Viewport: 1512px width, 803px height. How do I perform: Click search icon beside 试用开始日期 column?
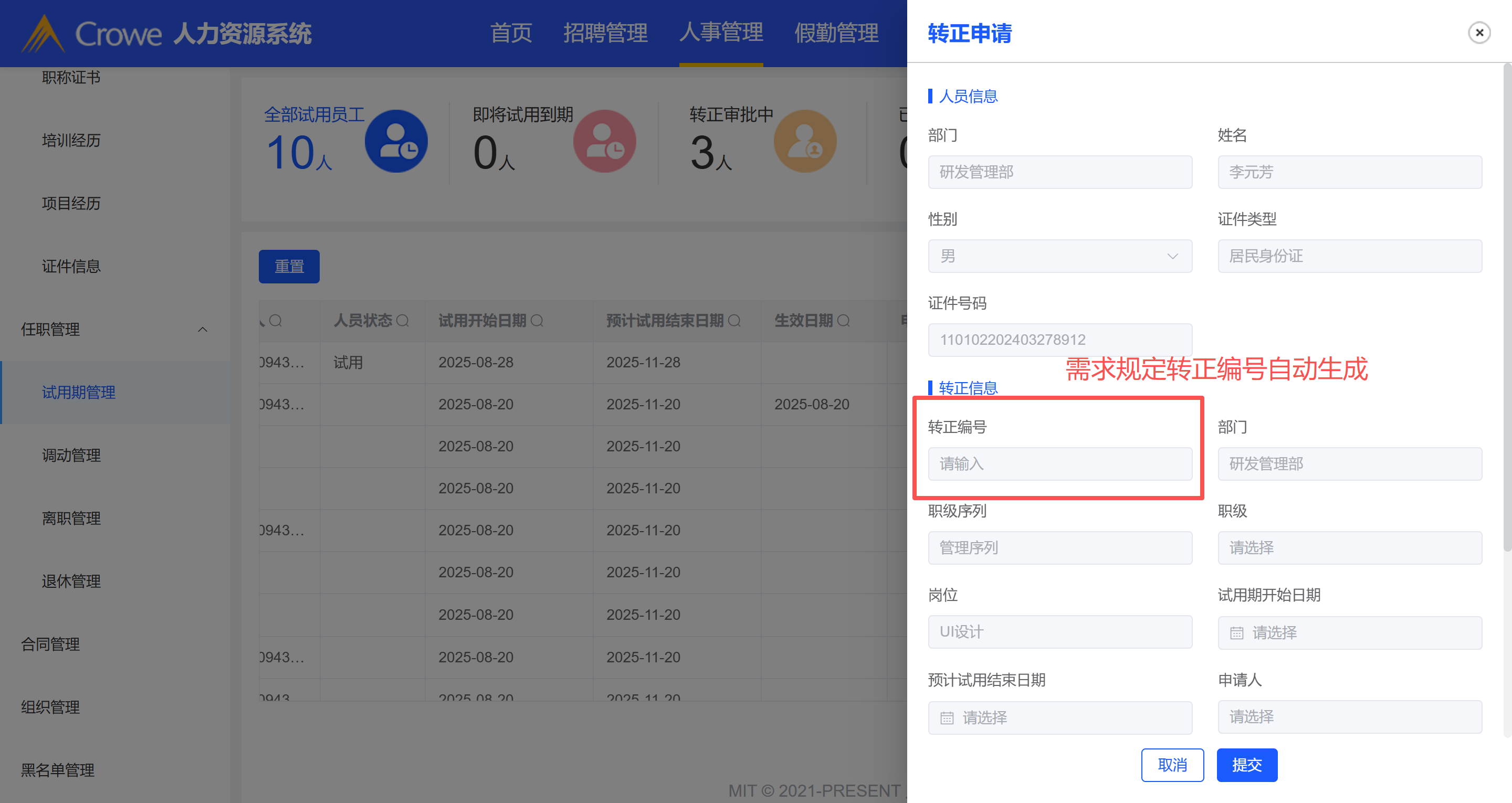[537, 321]
